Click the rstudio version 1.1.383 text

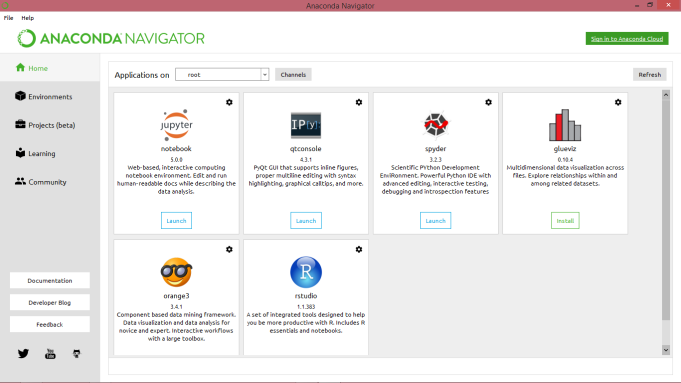(x=306, y=307)
